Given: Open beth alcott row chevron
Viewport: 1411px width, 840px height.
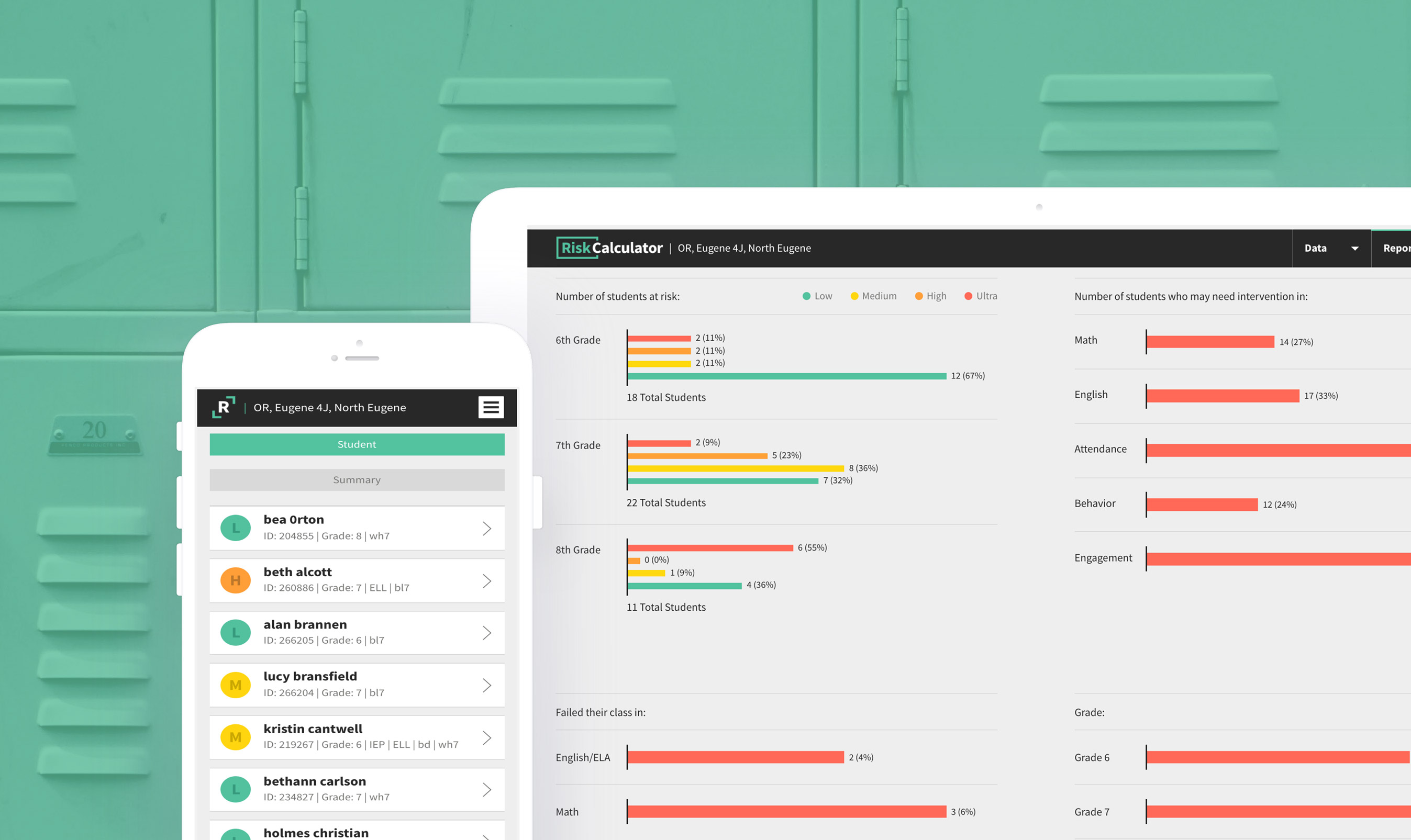Looking at the screenshot, I should pyautogui.click(x=487, y=581).
